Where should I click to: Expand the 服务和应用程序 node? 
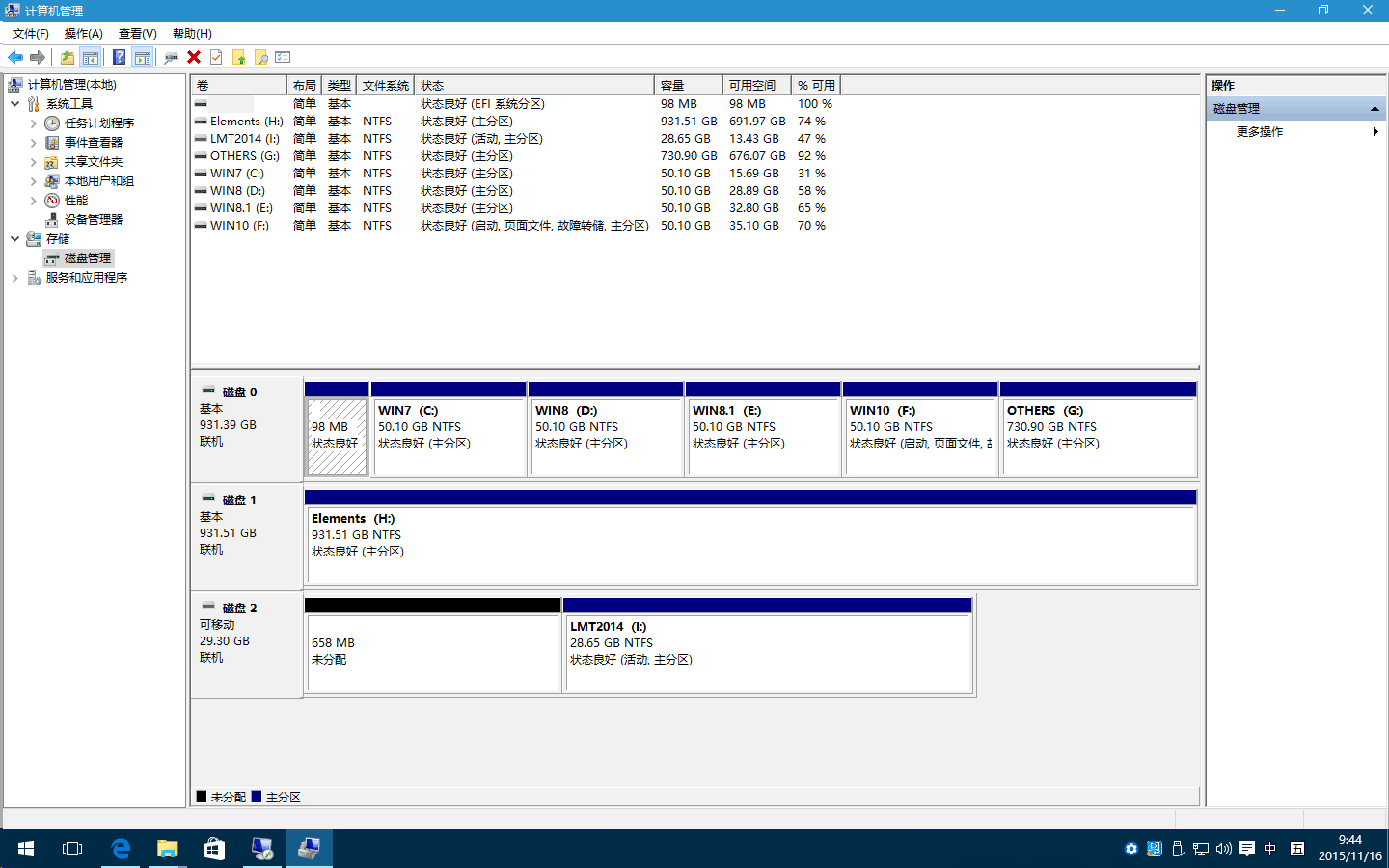(15, 278)
